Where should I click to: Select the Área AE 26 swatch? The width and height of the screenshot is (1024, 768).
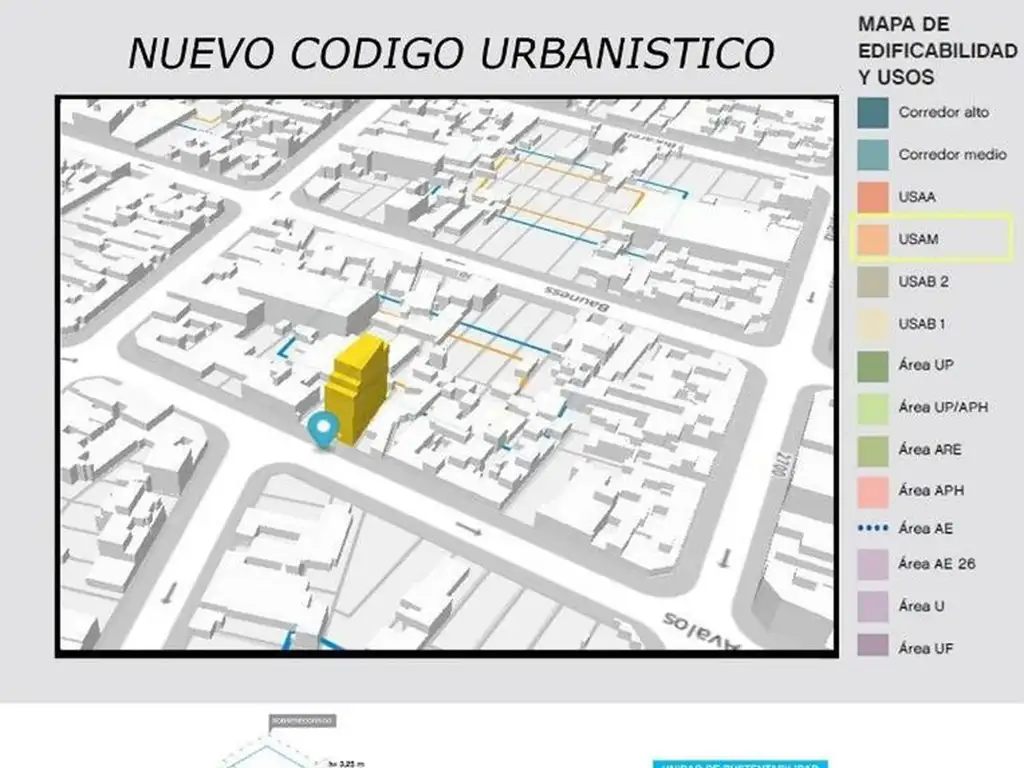tap(871, 564)
